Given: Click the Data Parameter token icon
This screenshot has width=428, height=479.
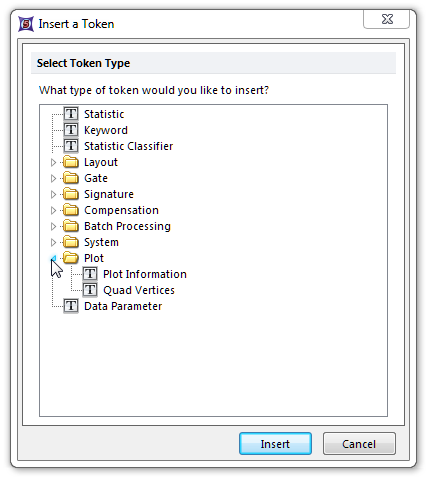Looking at the screenshot, I should pos(71,306).
